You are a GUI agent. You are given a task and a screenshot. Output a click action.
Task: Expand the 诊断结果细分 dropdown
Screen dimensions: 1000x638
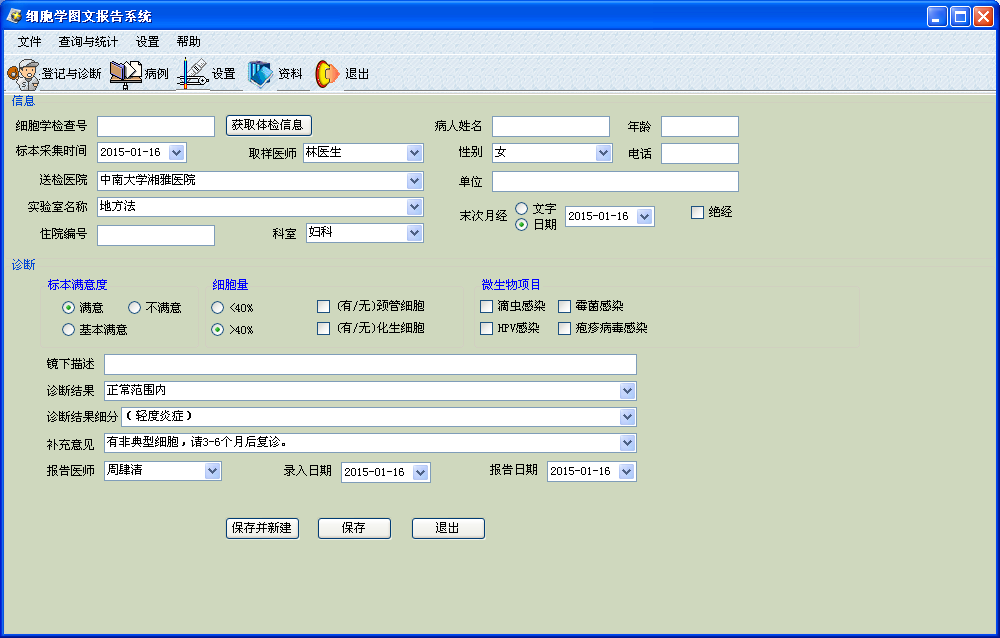click(628, 417)
